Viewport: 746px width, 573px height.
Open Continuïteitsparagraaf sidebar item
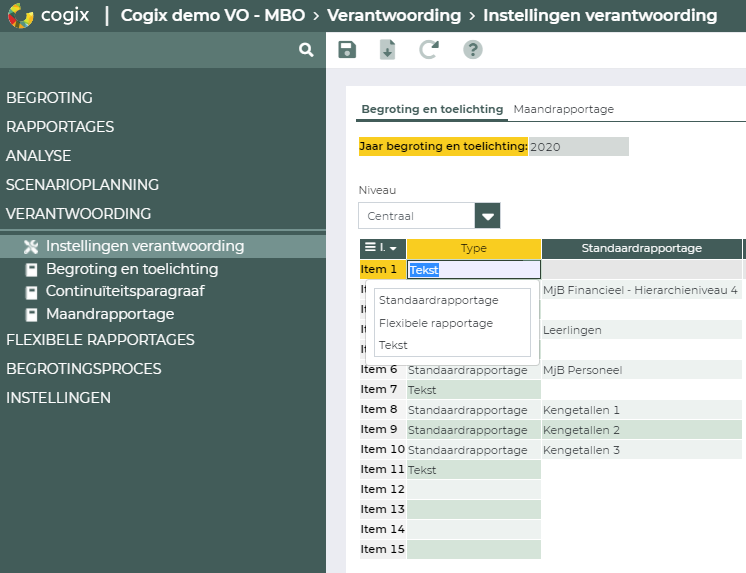pyautogui.click(x=125, y=291)
